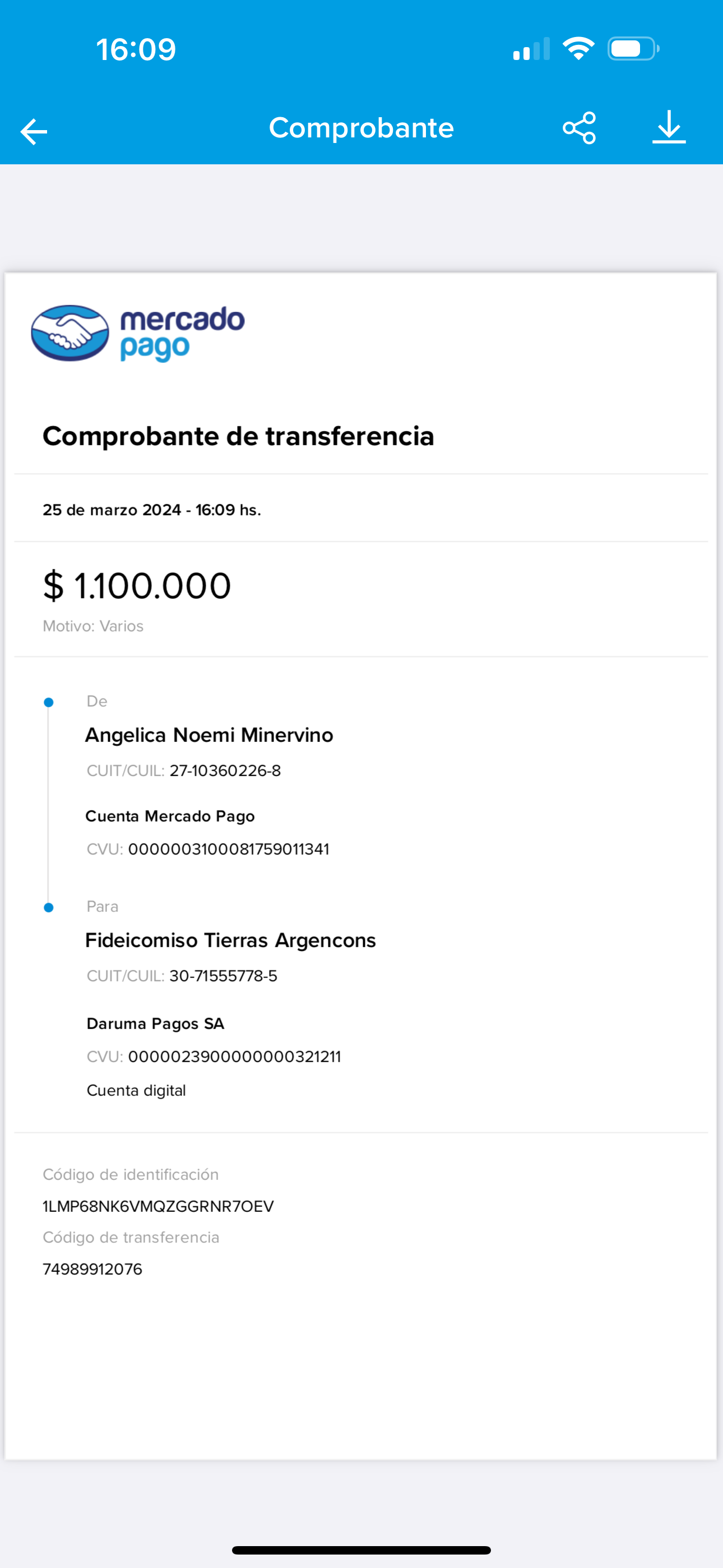Image resolution: width=723 pixels, height=1568 pixels.
Task: Tap the blue dot beside Para
Action: tap(49, 907)
